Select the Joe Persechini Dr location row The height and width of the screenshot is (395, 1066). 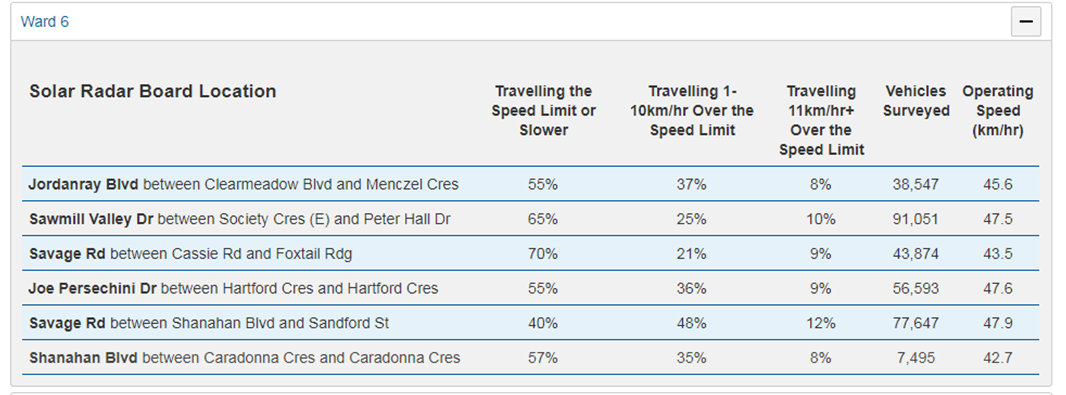[530, 288]
